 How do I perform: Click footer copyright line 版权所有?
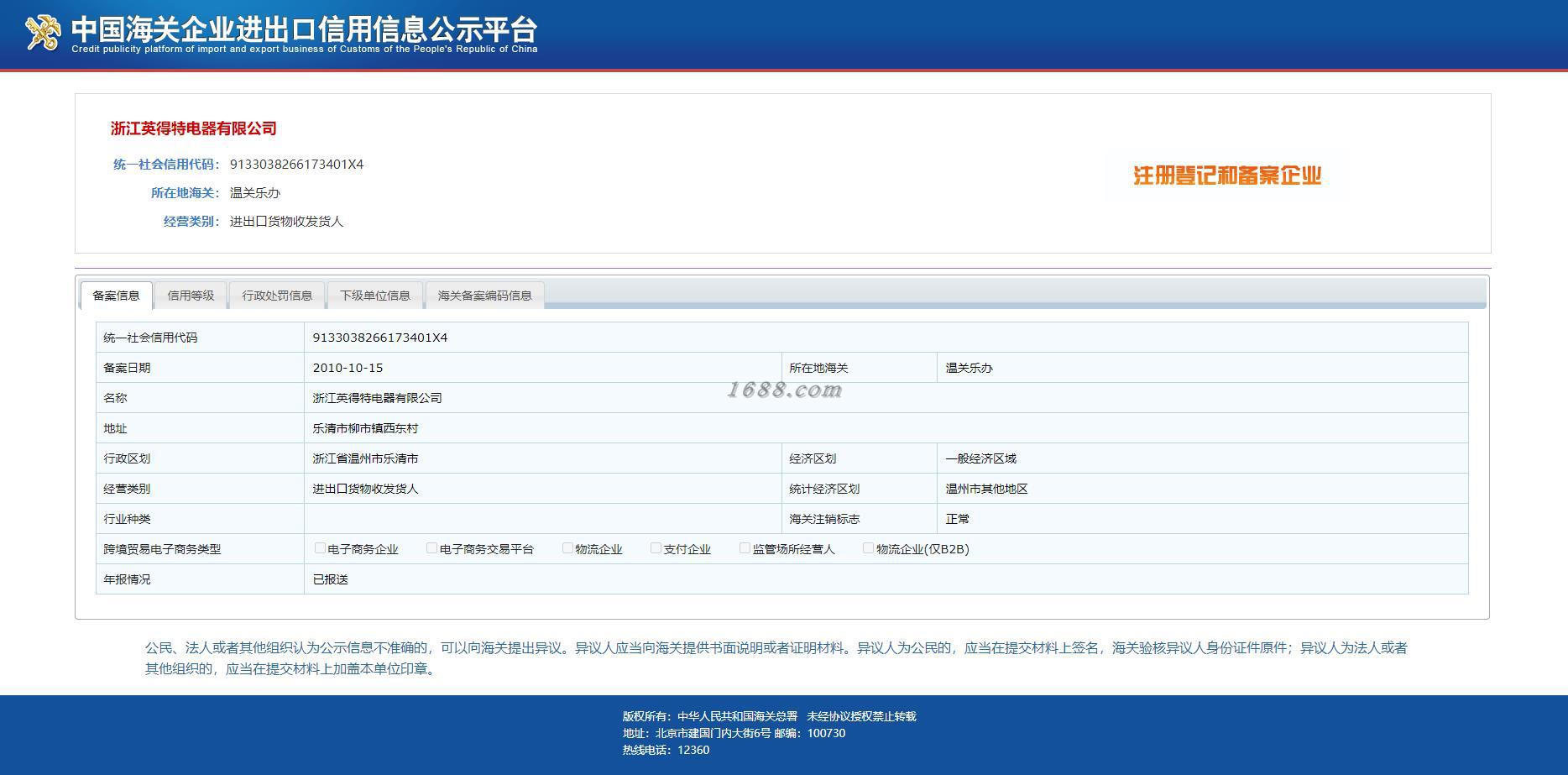pyautogui.click(x=770, y=716)
